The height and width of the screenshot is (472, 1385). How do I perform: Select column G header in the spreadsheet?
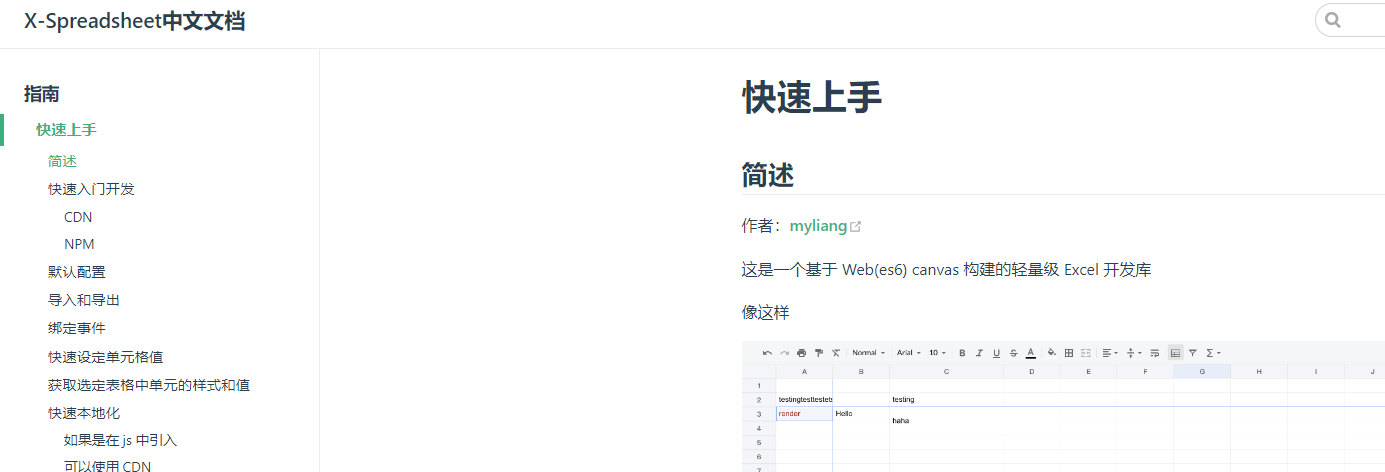1202,372
